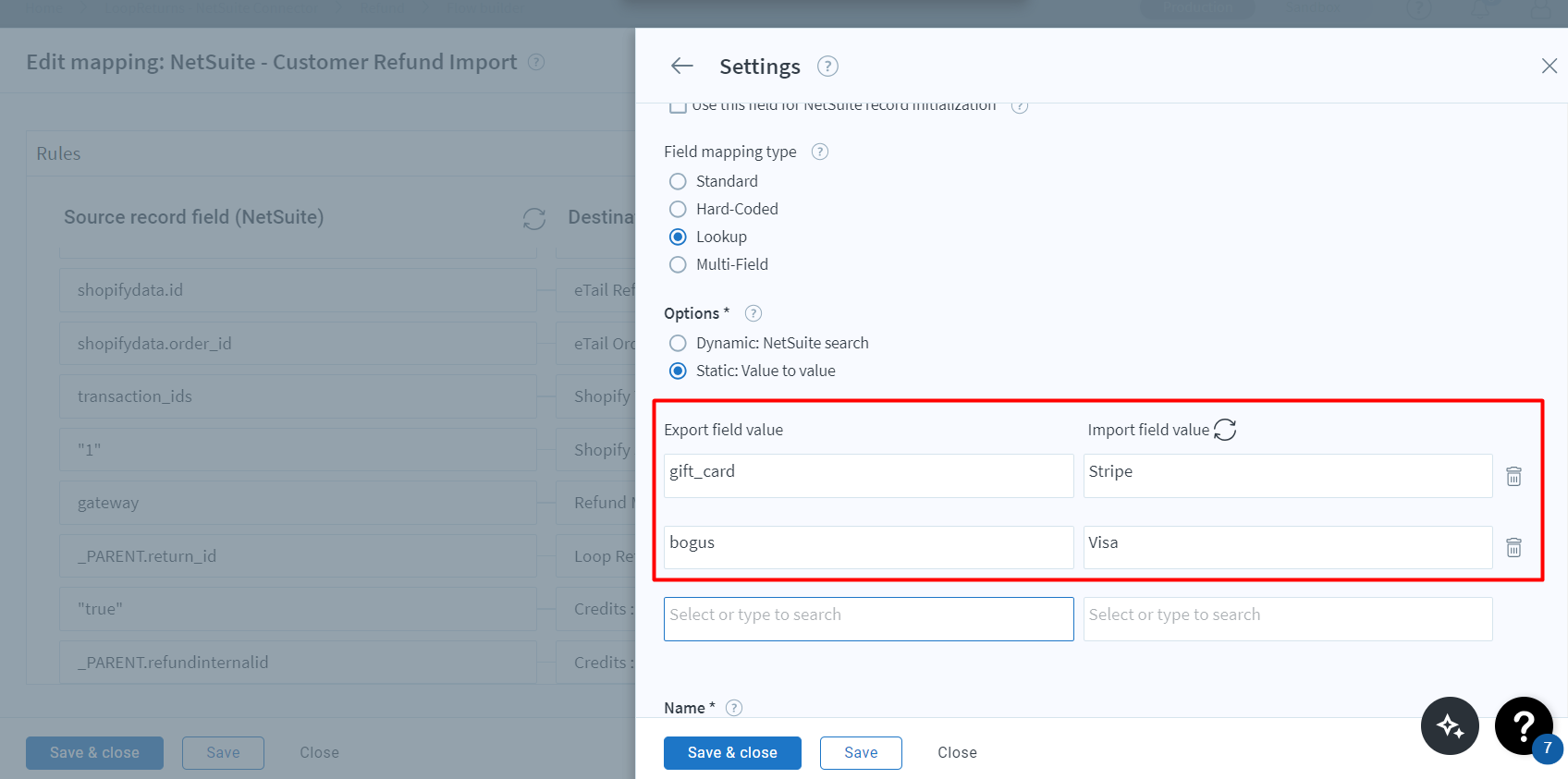
Task: Choose Dynamic: NetSuite search option
Action: 678,343
